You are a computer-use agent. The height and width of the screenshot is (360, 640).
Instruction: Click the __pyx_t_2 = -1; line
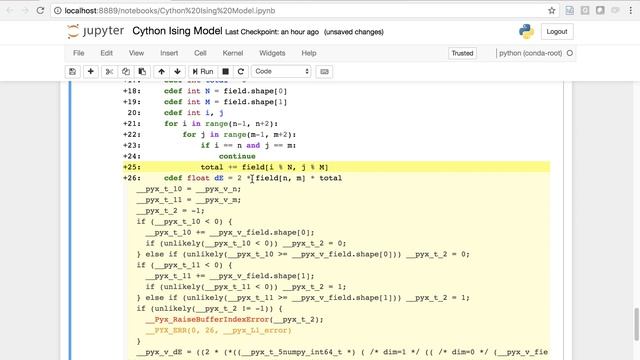[170, 211]
